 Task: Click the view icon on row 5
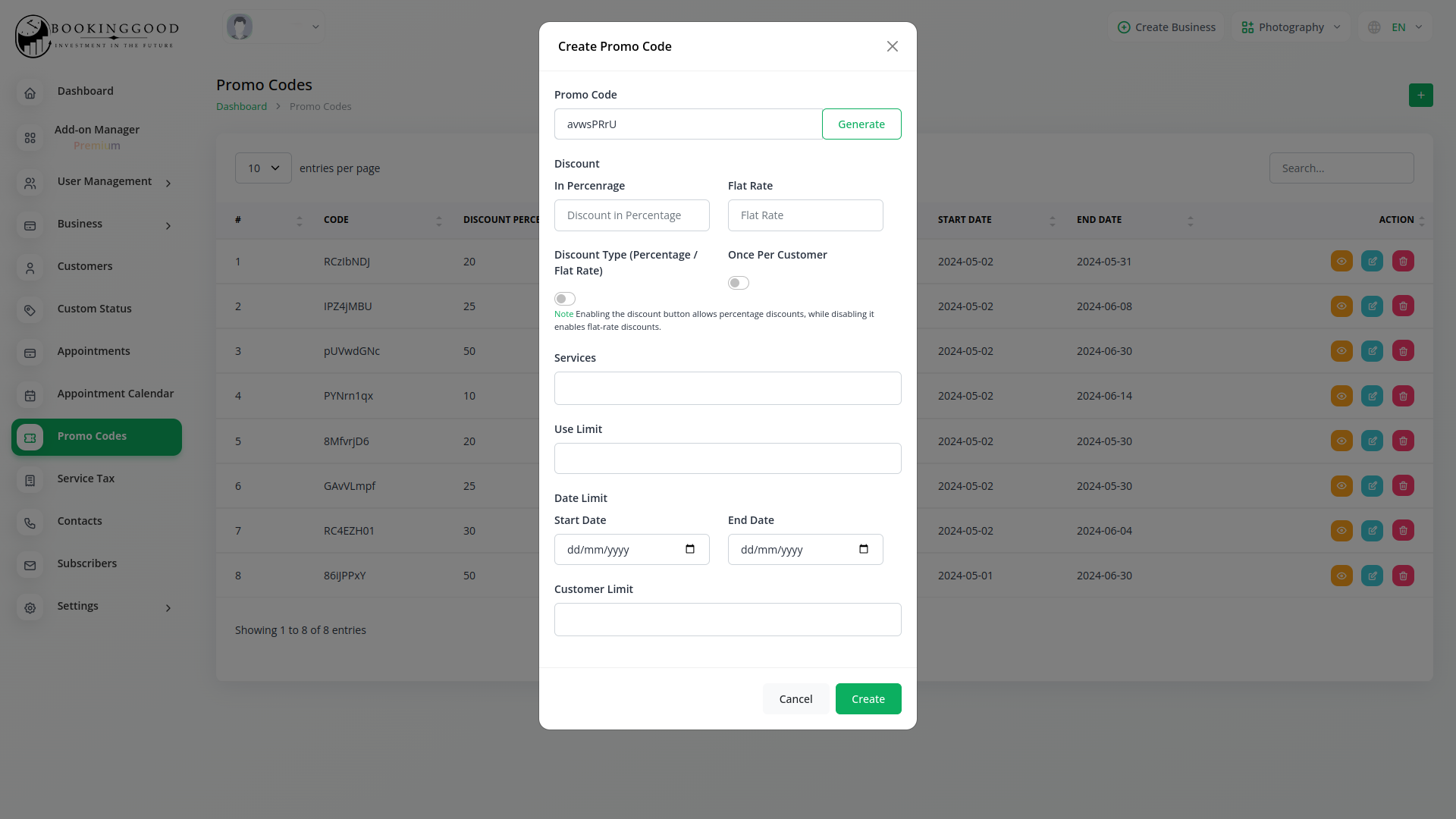pos(1341,440)
